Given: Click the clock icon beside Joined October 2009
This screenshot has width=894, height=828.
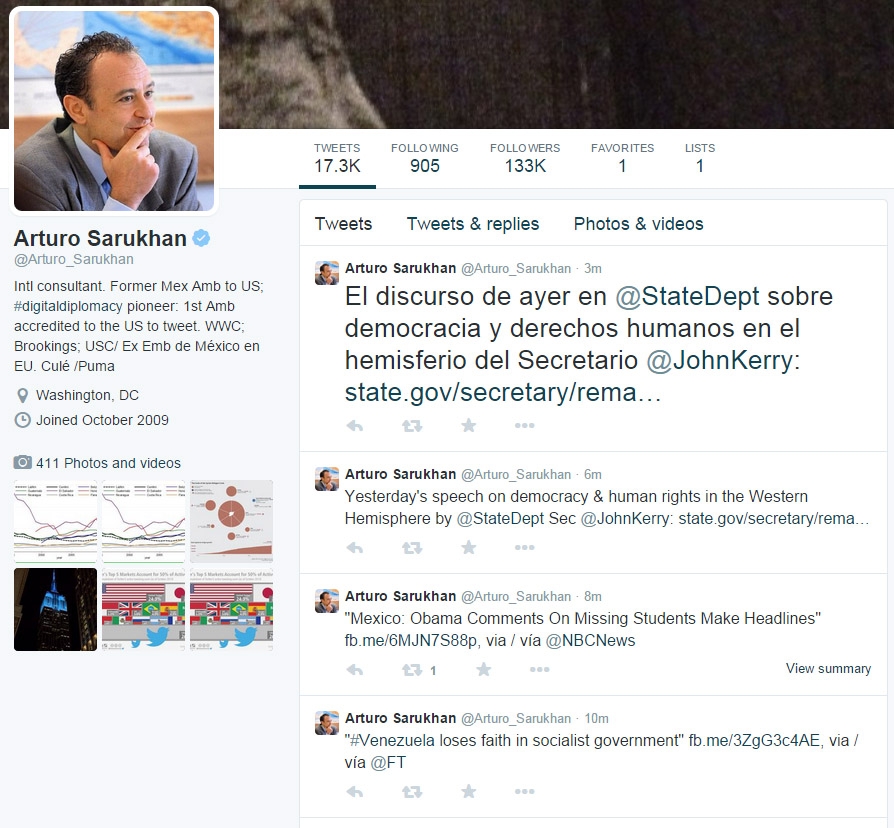Looking at the screenshot, I should 22,420.
